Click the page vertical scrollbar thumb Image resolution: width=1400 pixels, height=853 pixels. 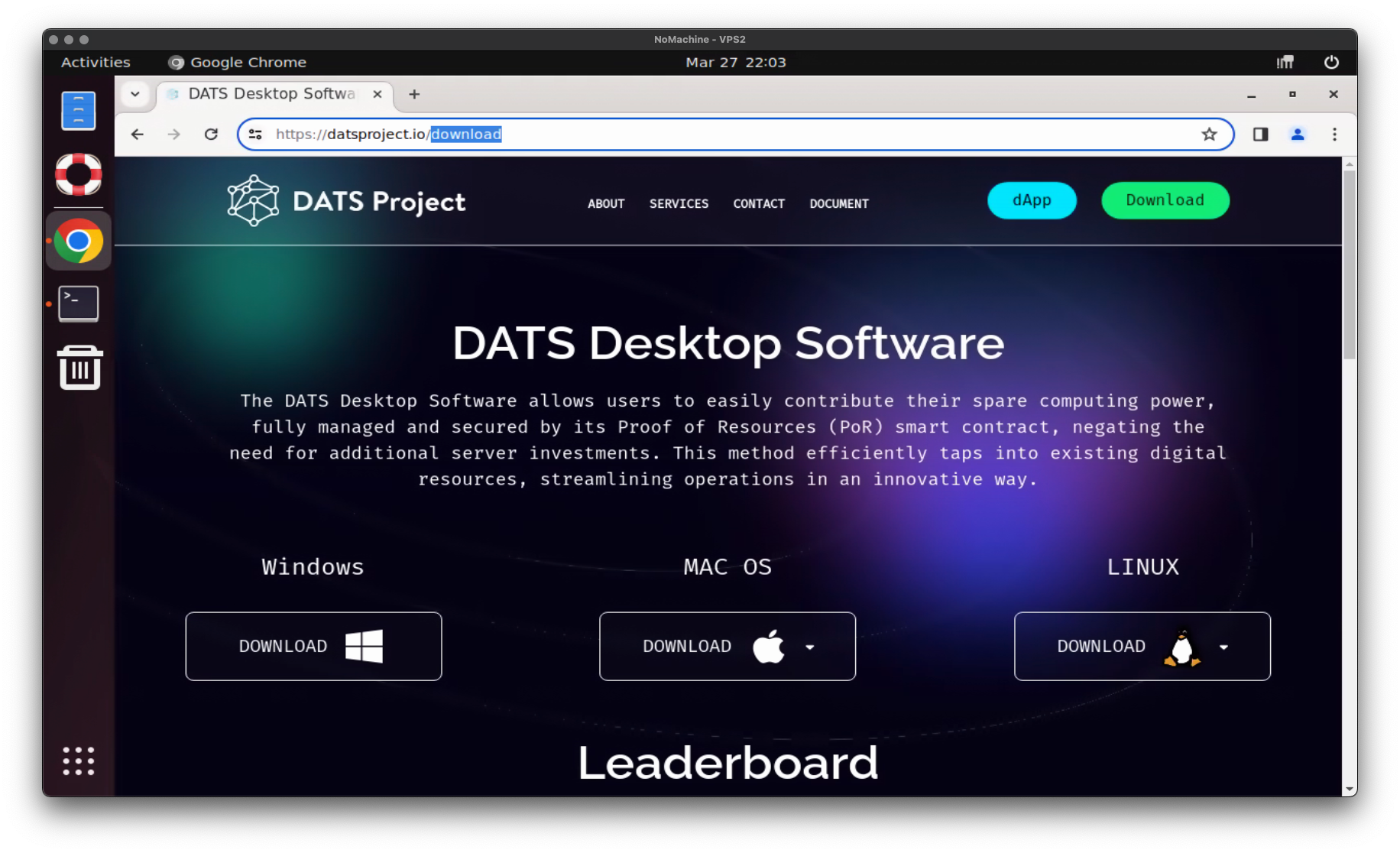point(1350,265)
